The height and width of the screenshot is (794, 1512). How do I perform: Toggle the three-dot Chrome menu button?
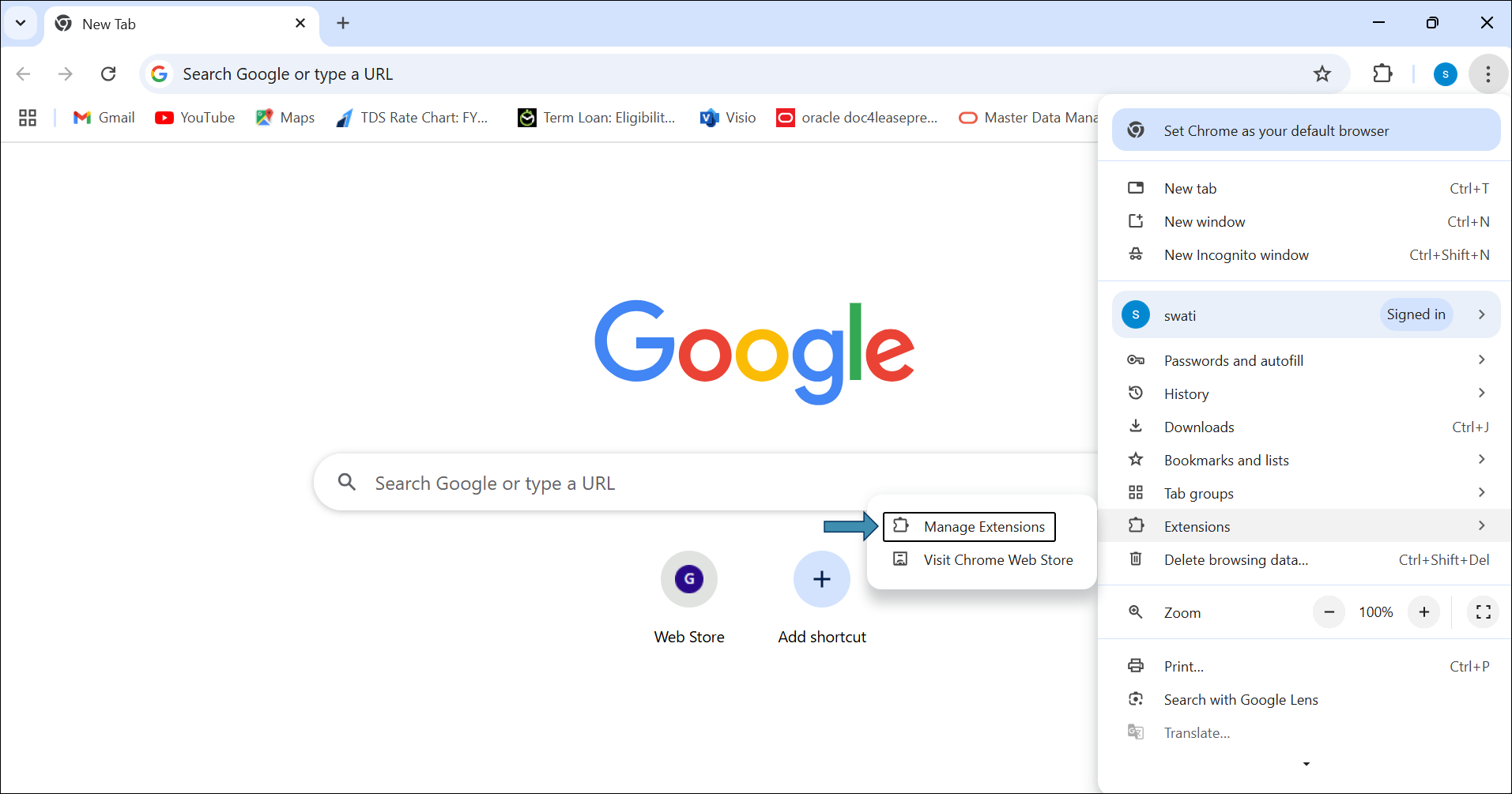[1488, 74]
